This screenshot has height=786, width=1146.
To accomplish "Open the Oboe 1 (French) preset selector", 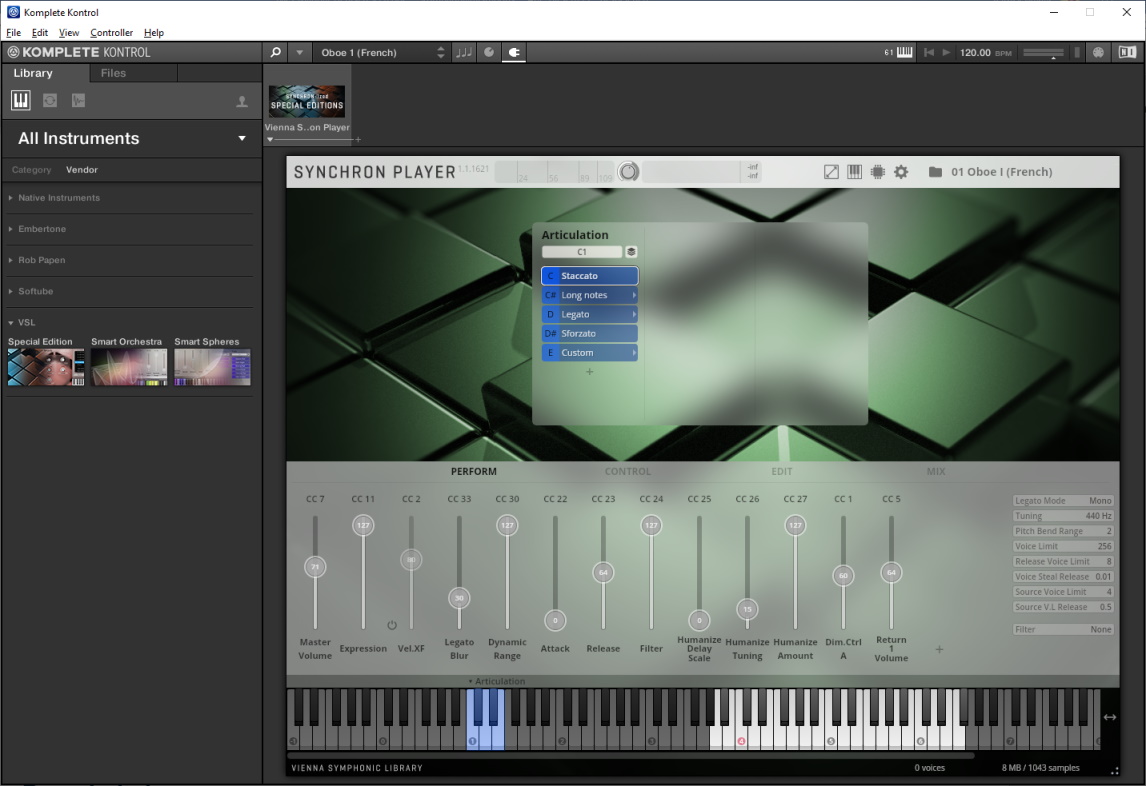I will (382, 53).
